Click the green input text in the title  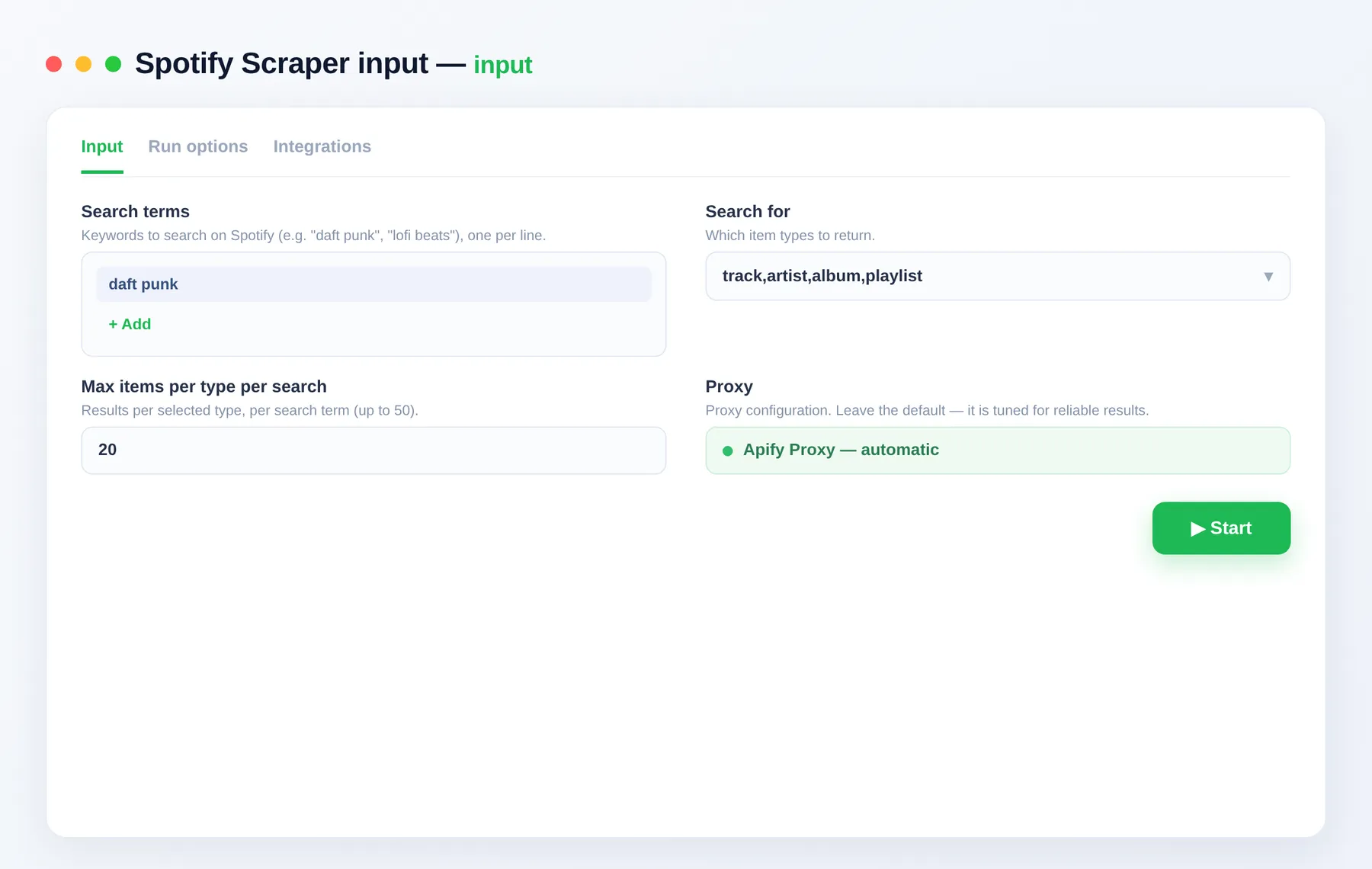click(x=503, y=66)
